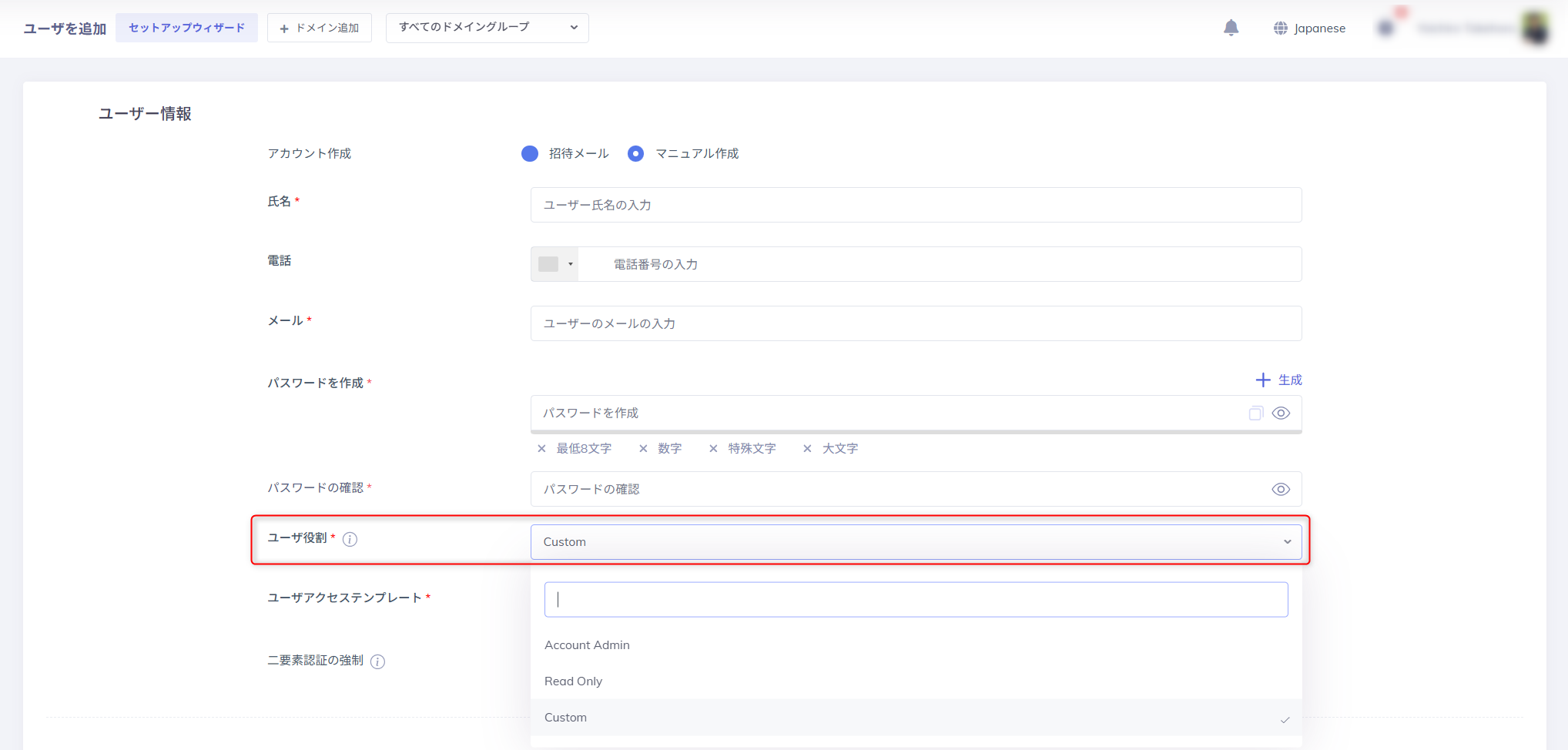Image resolution: width=1568 pixels, height=750 pixels.
Task: Show the password with the eye toggle
Action: (1282, 413)
